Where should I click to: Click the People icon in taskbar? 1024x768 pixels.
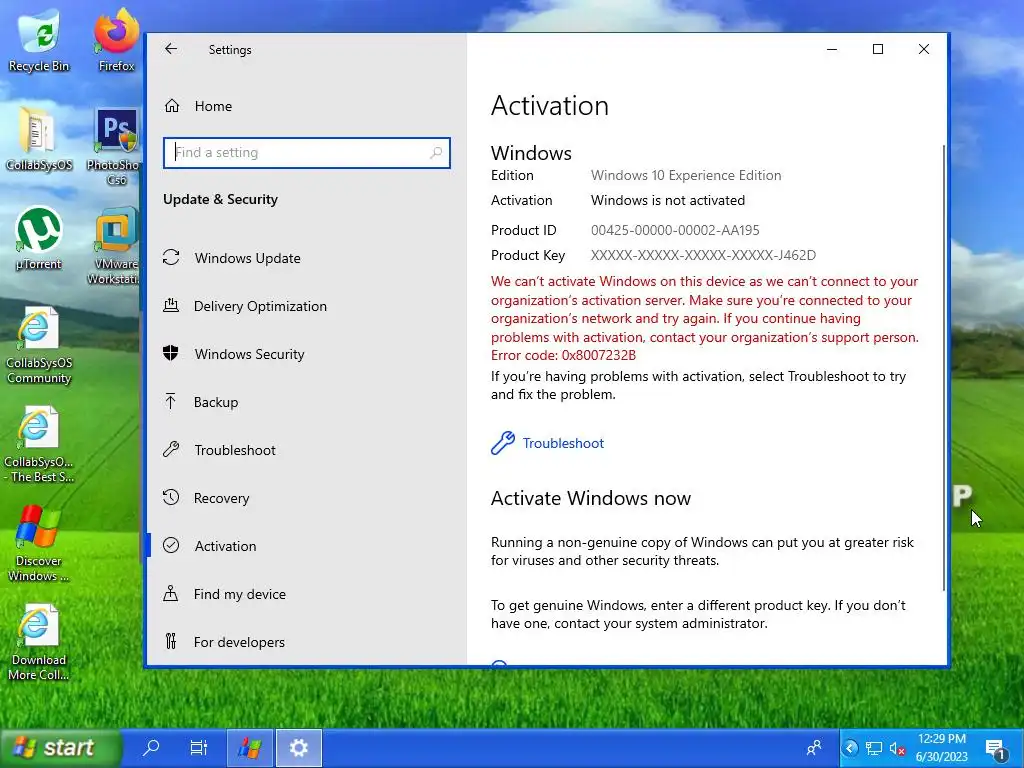pyautogui.click(x=814, y=748)
